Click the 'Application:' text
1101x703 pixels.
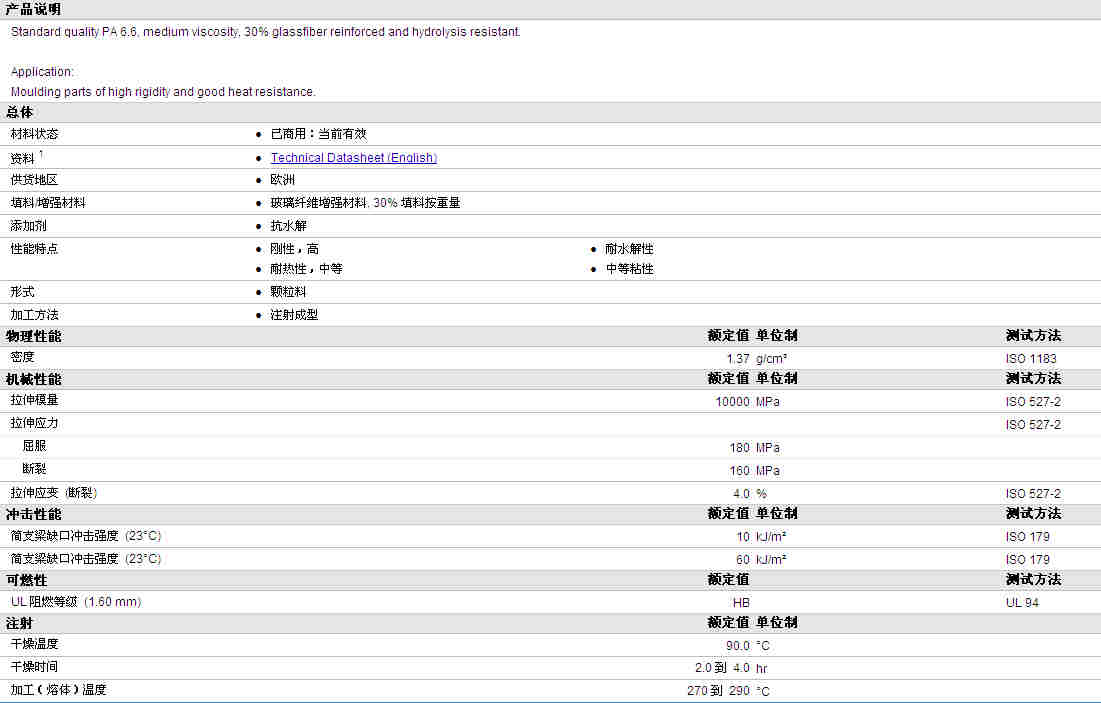42,72
